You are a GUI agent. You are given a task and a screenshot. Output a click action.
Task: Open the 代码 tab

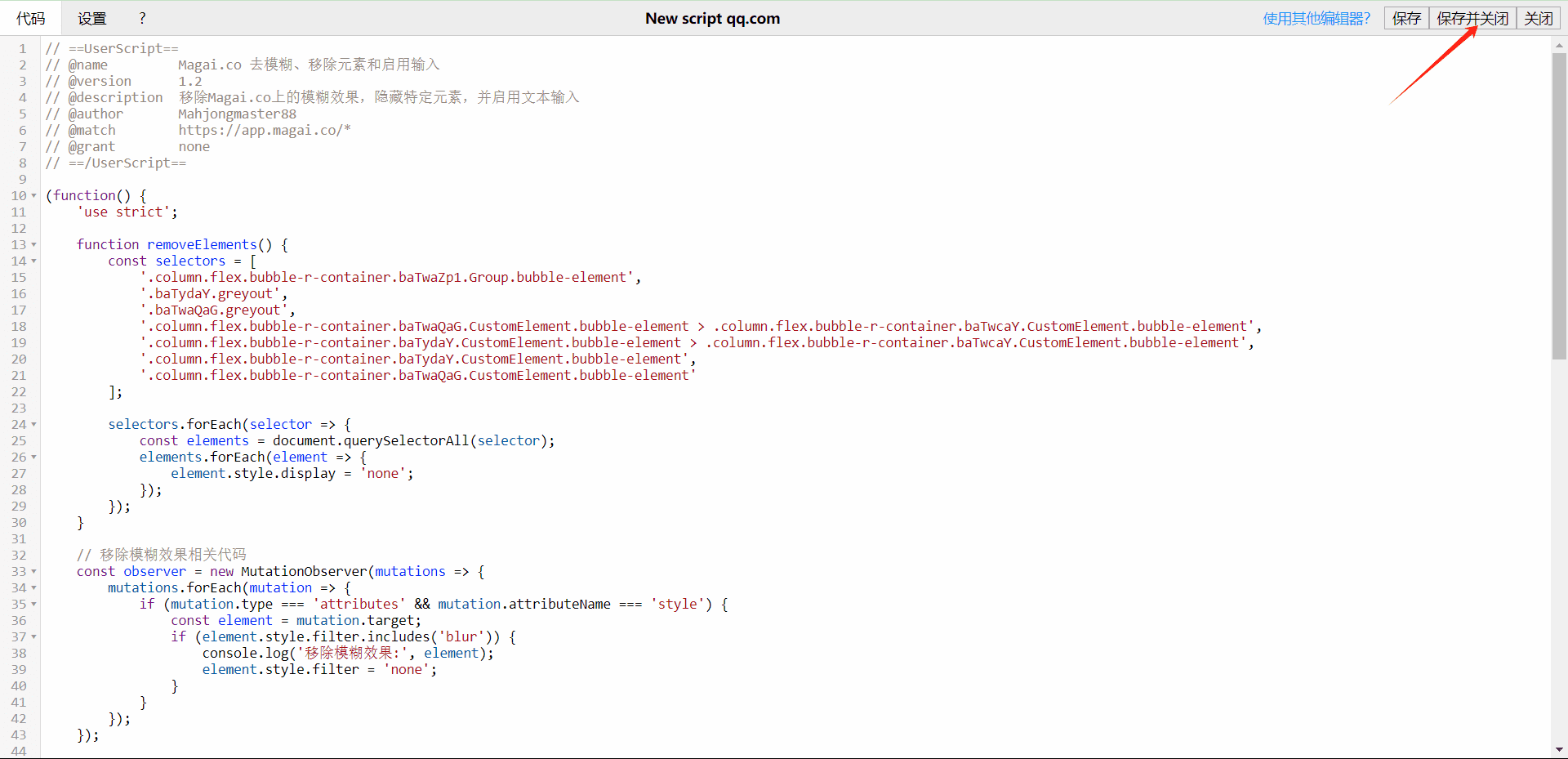(x=31, y=18)
